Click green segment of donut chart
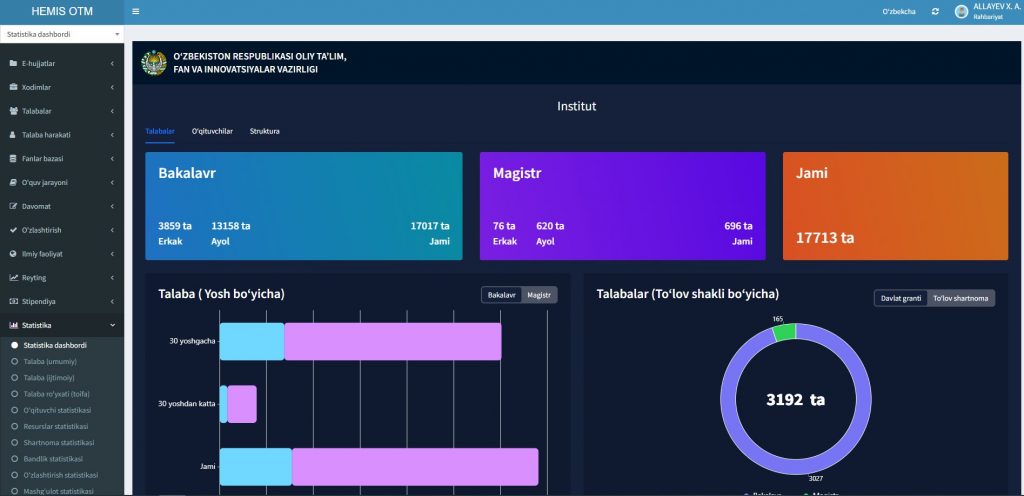The image size is (1024, 496). 784,331
